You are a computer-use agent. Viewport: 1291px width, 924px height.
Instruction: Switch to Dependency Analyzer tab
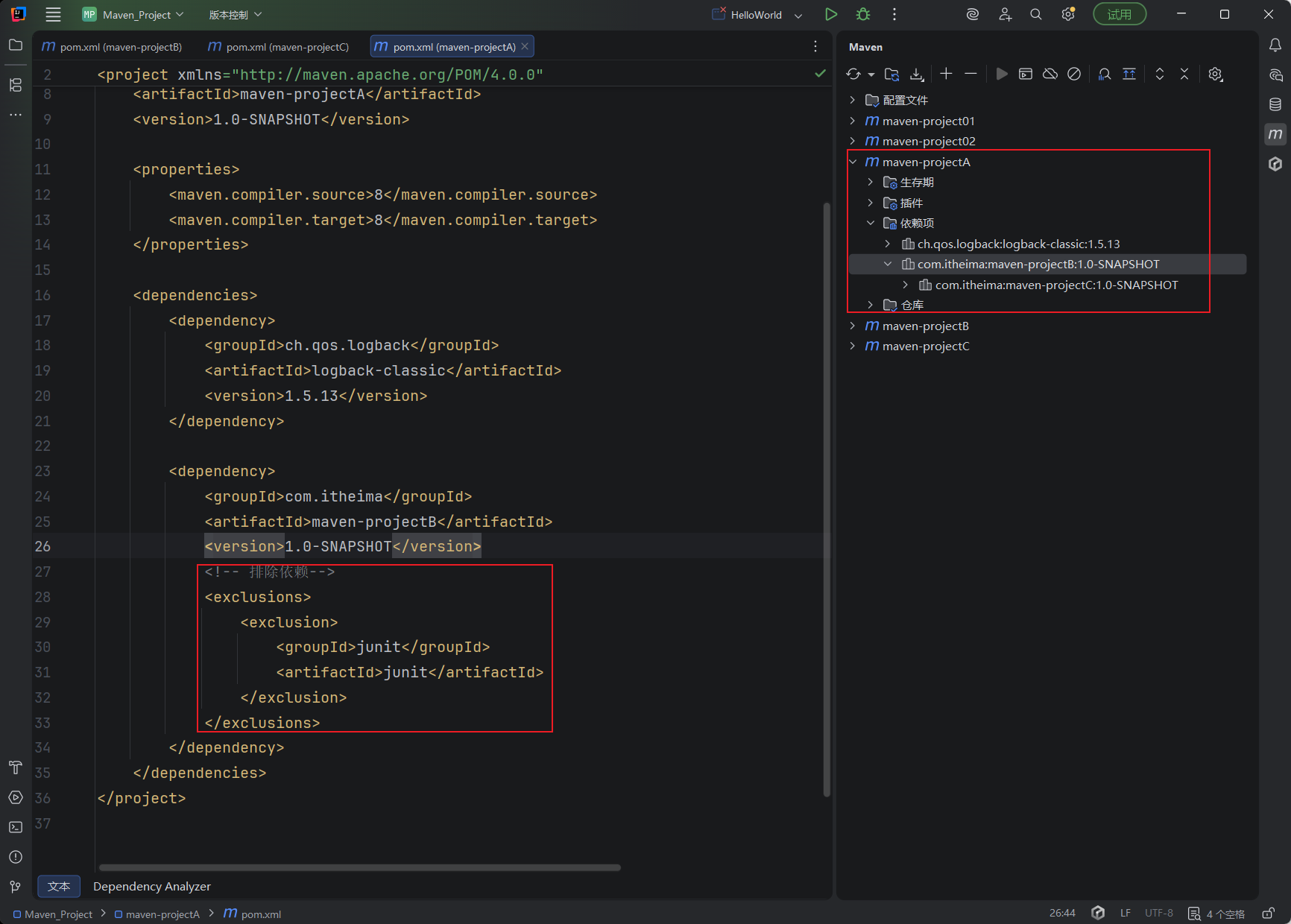152,886
